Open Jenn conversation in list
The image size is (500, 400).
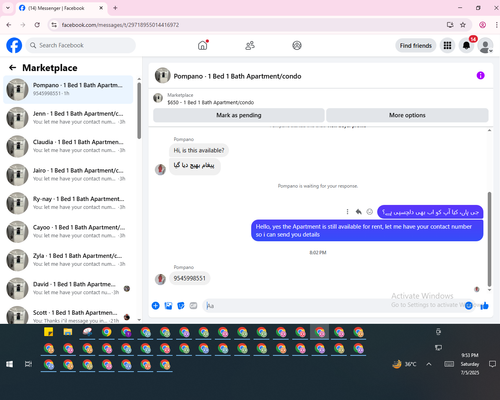coord(68,118)
